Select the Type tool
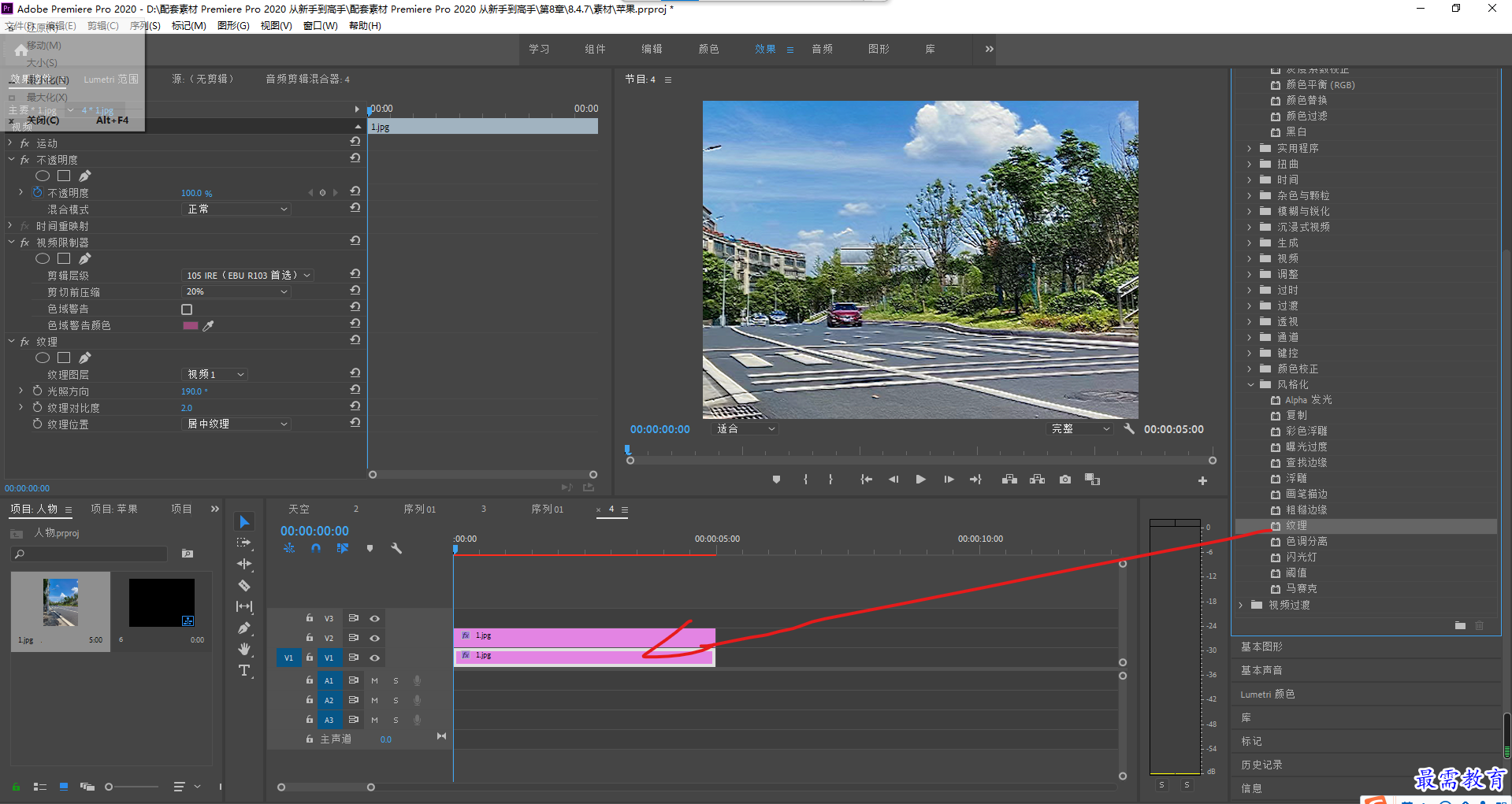This screenshot has width=1512, height=804. (x=244, y=670)
